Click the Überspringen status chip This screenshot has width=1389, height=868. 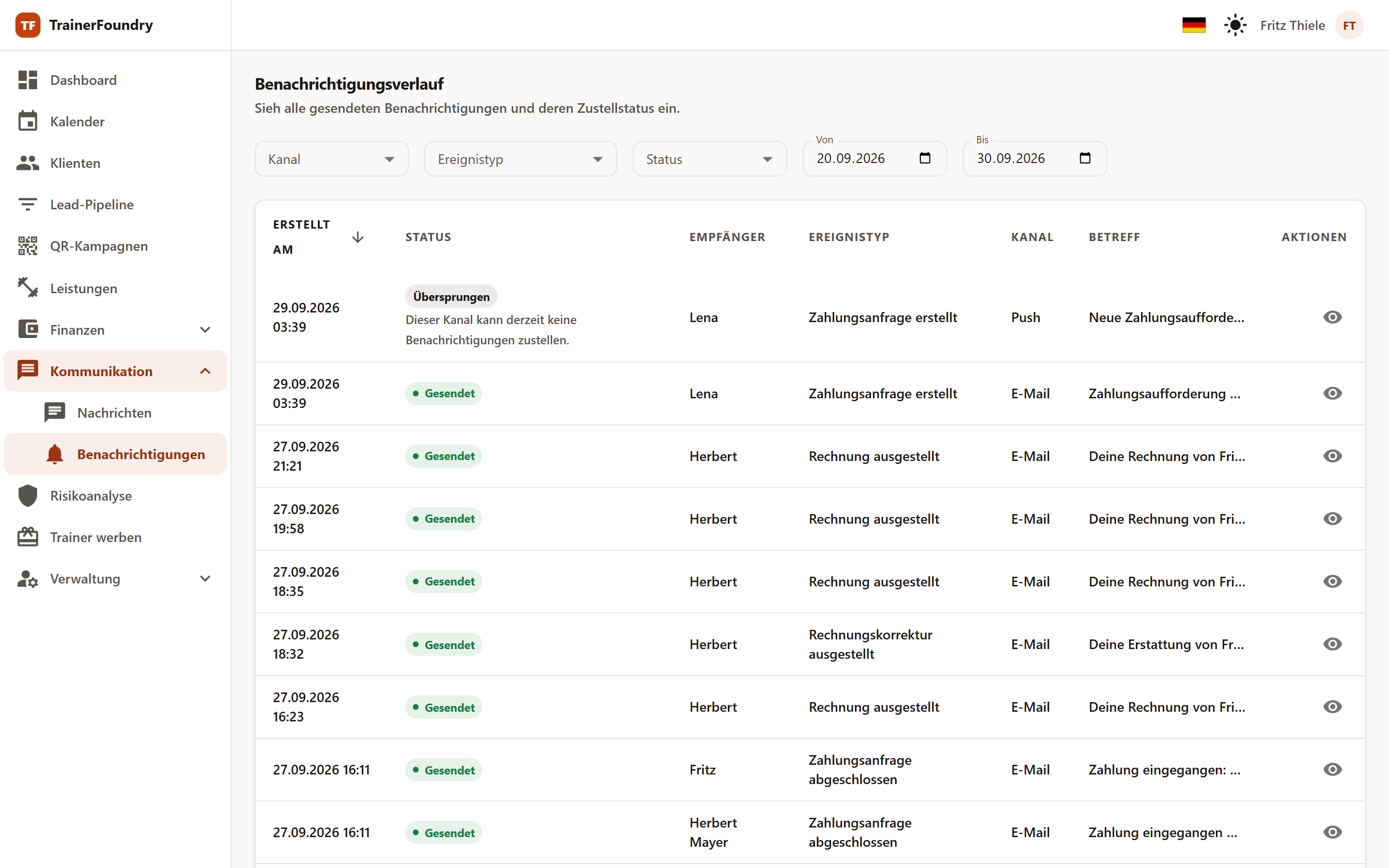[x=451, y=297]
